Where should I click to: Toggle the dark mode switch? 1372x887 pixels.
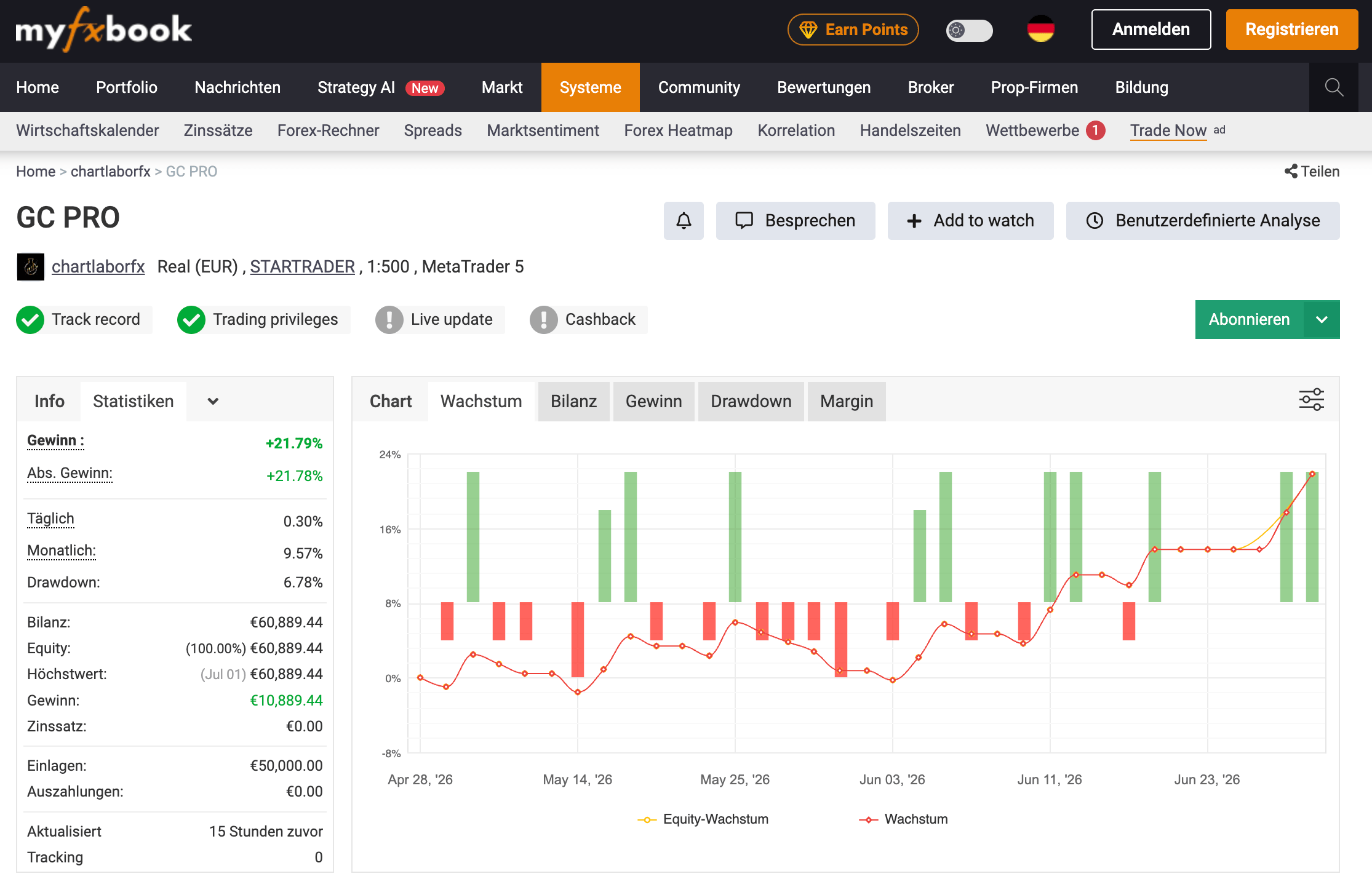(x=969, y=30)
